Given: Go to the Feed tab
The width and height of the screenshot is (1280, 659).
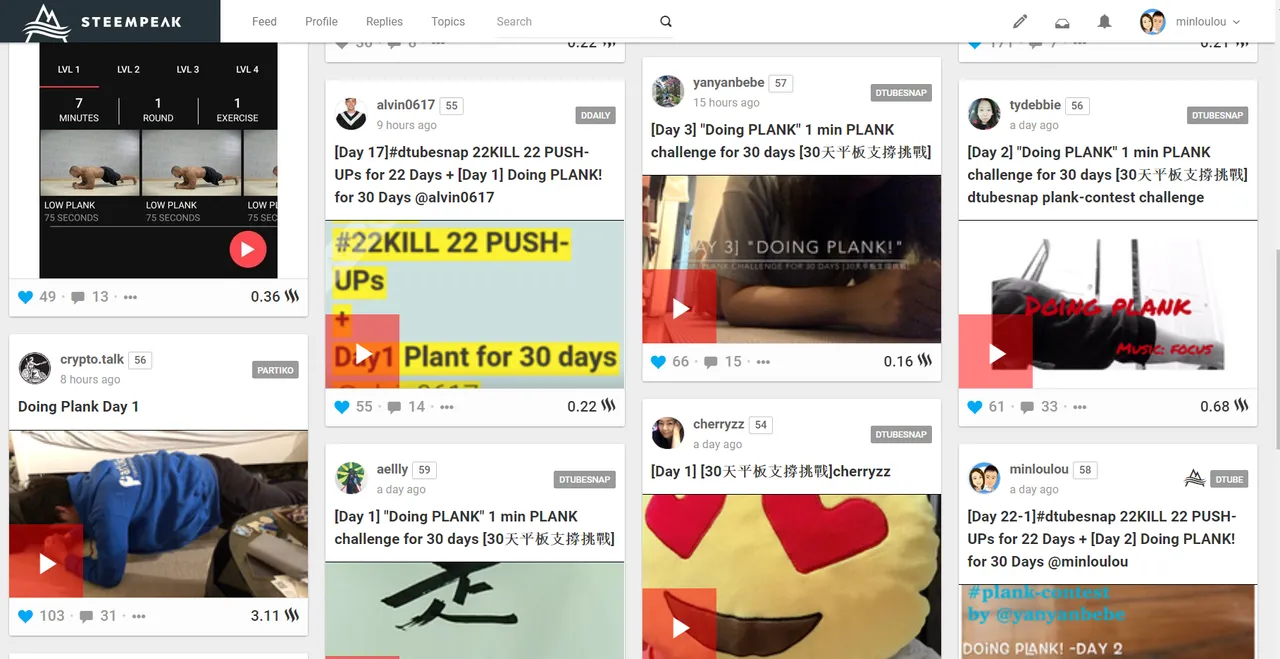Looking at the screenshot, I should tap(264, 21).
